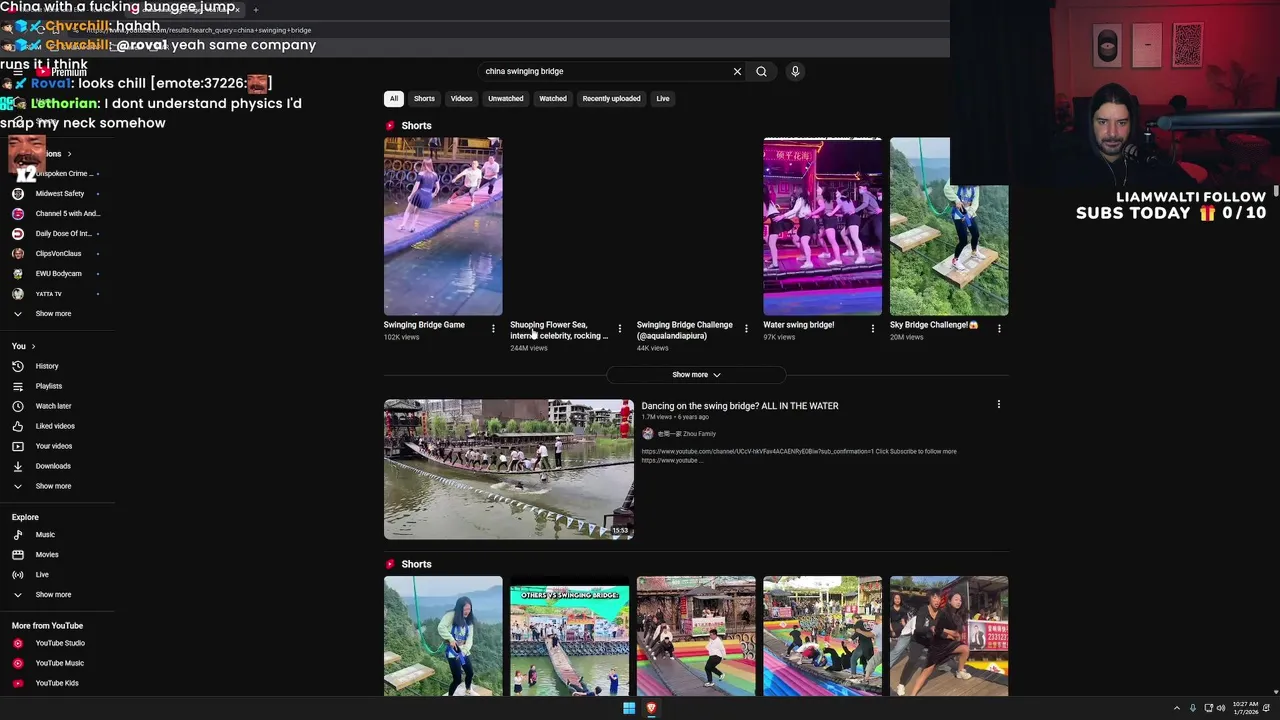
Task: Open YATTA TV subscription
Action: coord(49,294)
